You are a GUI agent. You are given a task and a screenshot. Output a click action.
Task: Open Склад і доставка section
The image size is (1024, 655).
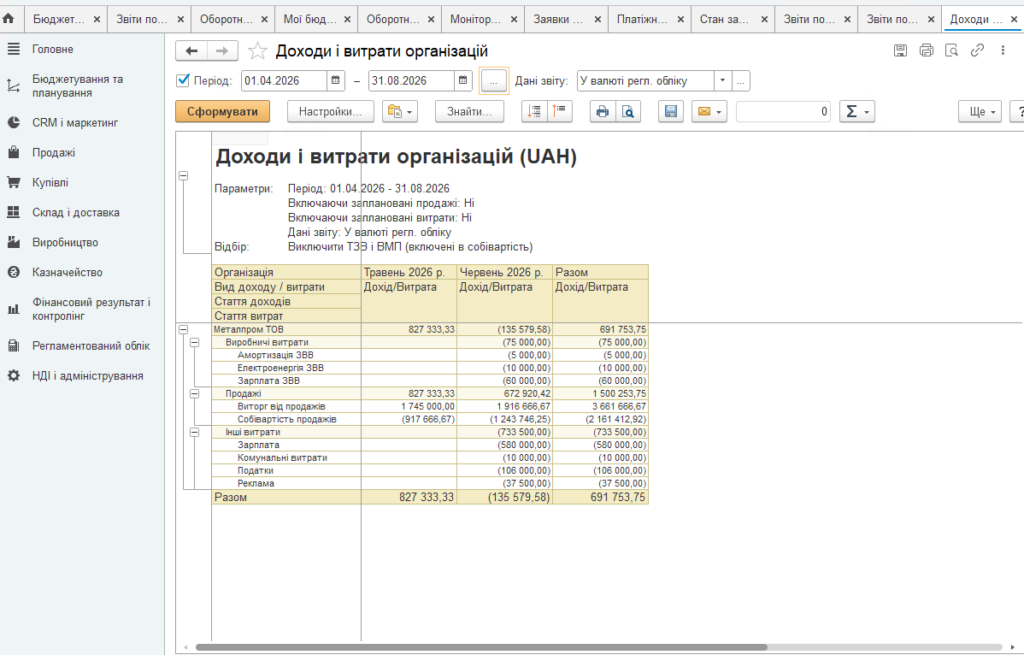76,212
